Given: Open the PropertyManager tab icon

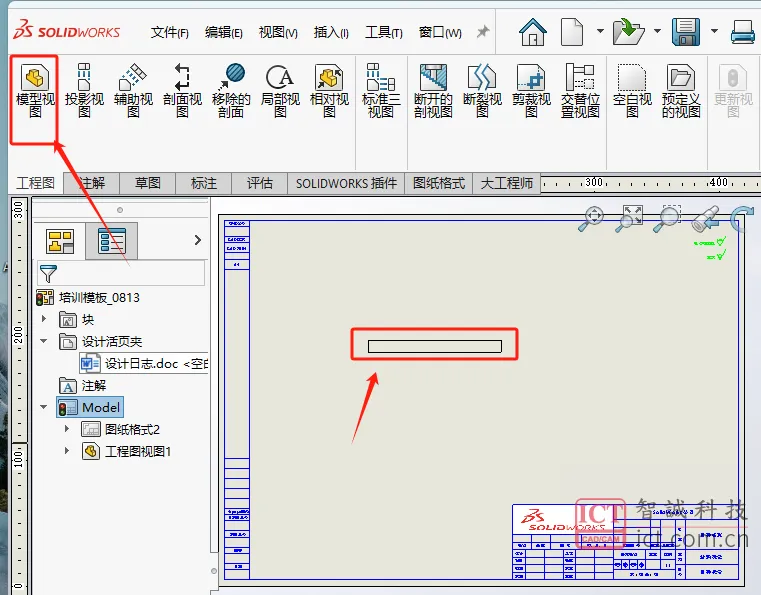Looking at the screenshot, I should [x=112, y=241].
